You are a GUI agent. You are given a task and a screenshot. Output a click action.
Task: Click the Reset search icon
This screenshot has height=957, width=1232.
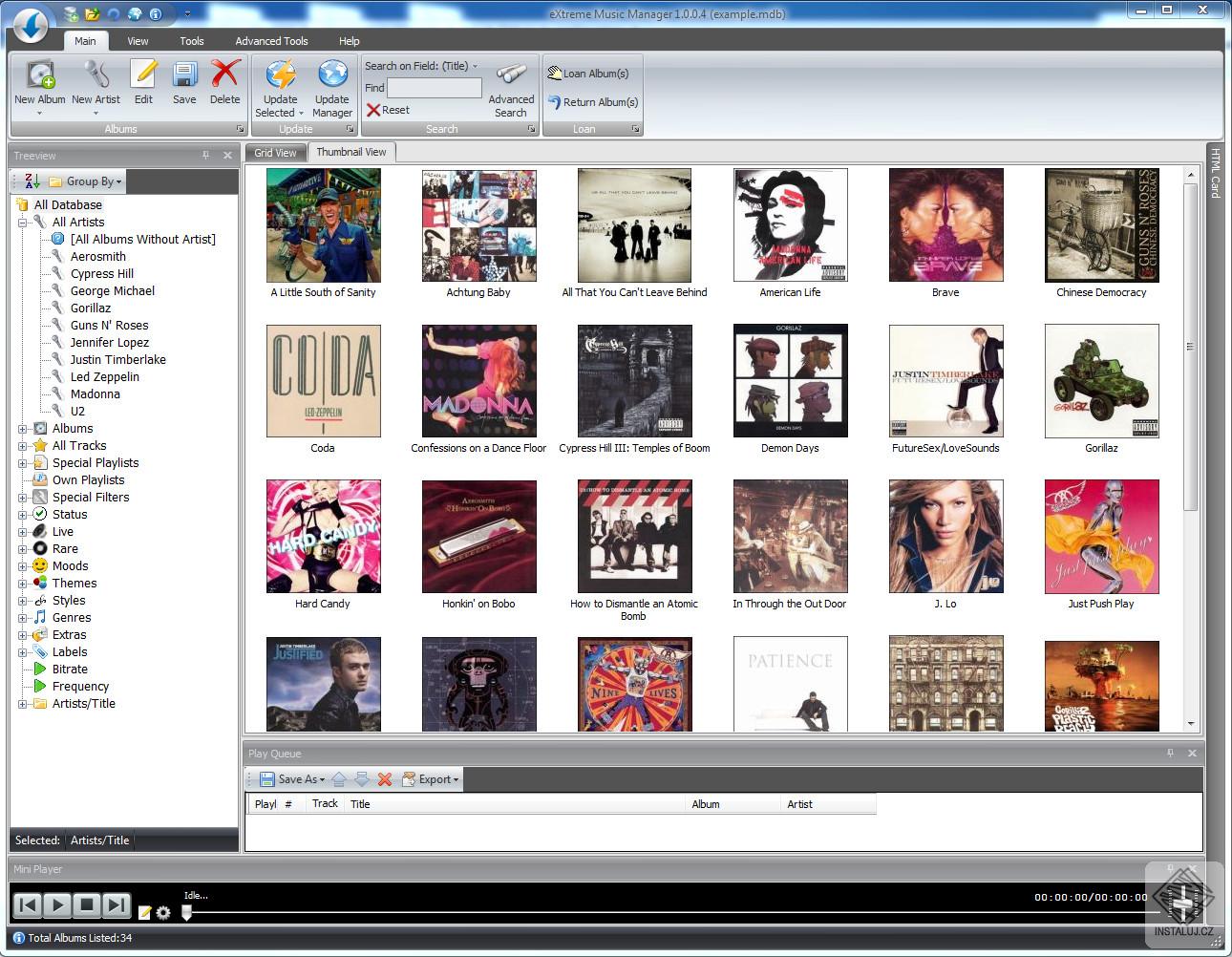tap(373, 110)
